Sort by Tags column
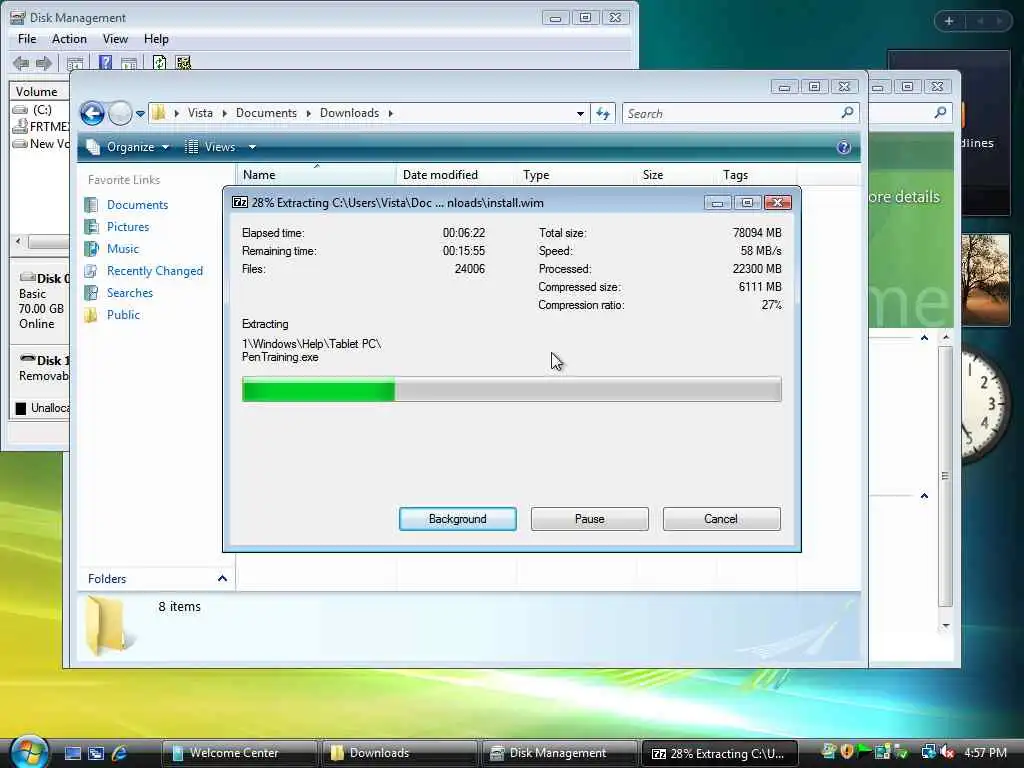The image size is (1024, 768). [x=757, y=175]
